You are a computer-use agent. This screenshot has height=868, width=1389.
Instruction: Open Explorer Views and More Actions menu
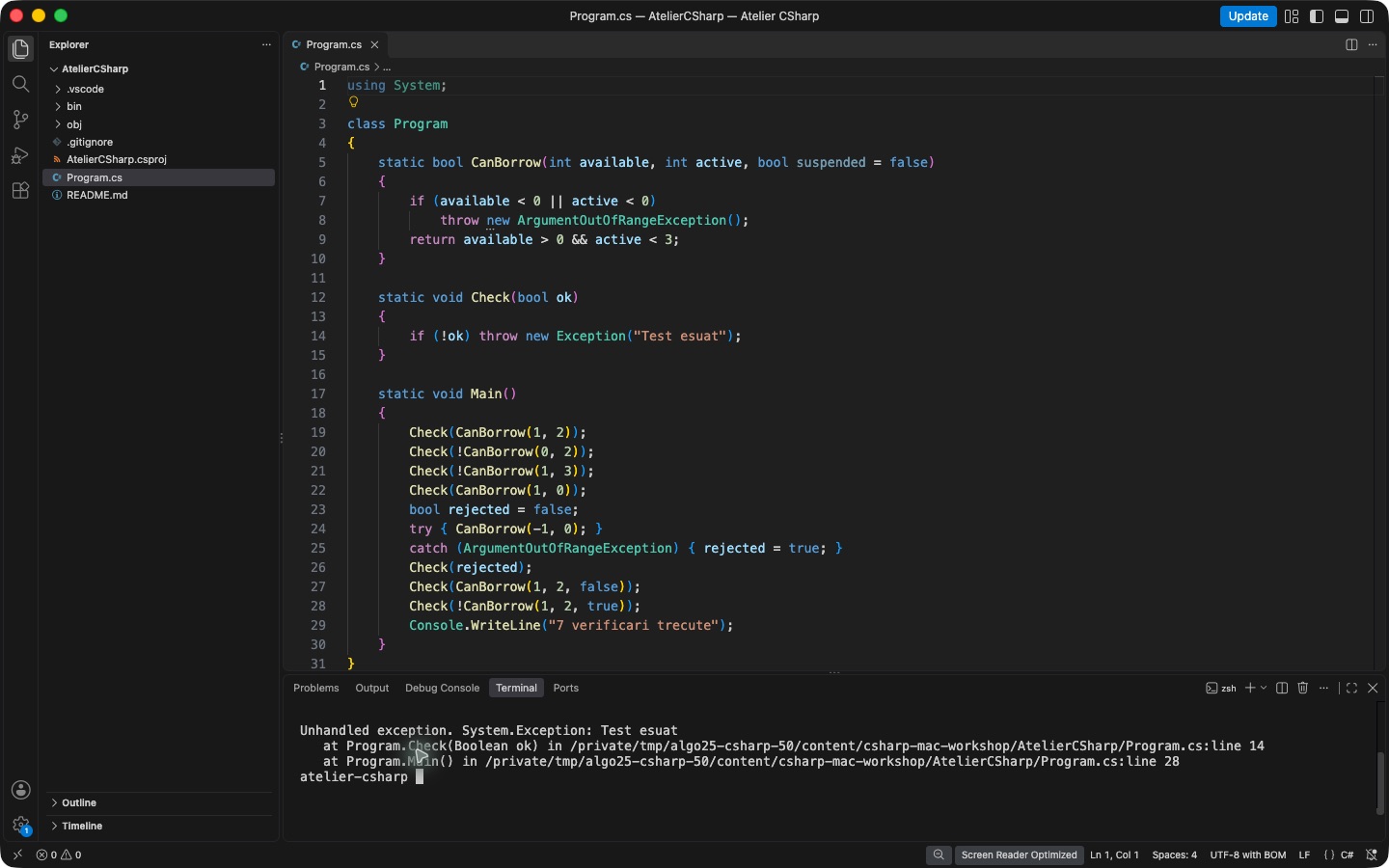[266, 44]
